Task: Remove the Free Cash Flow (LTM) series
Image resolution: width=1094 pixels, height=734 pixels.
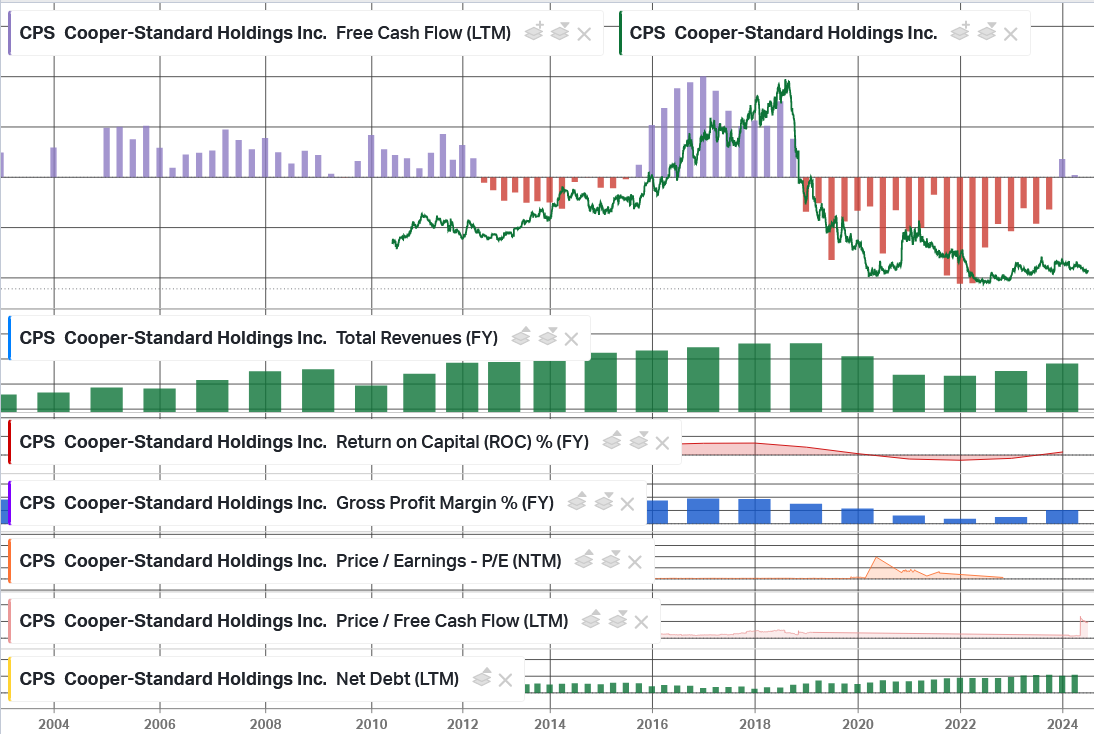Action: point(585,33)
